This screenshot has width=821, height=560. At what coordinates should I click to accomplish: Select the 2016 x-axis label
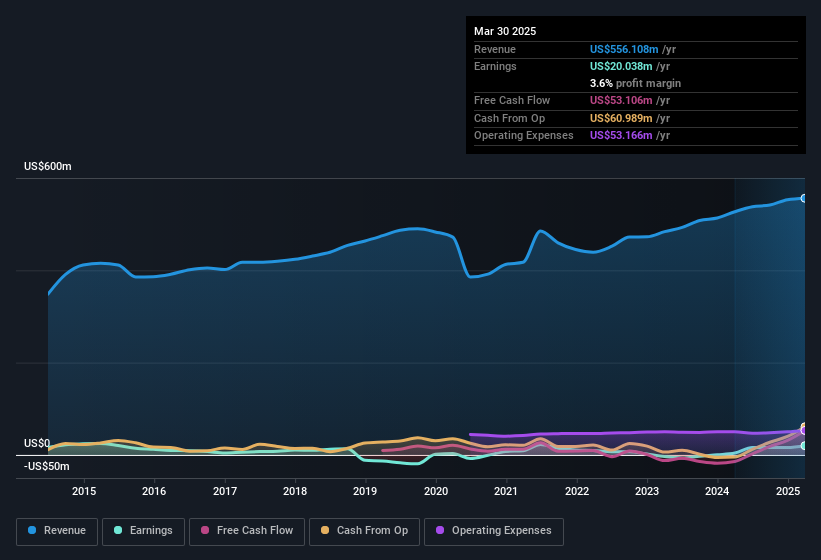(x=154, y=491)
